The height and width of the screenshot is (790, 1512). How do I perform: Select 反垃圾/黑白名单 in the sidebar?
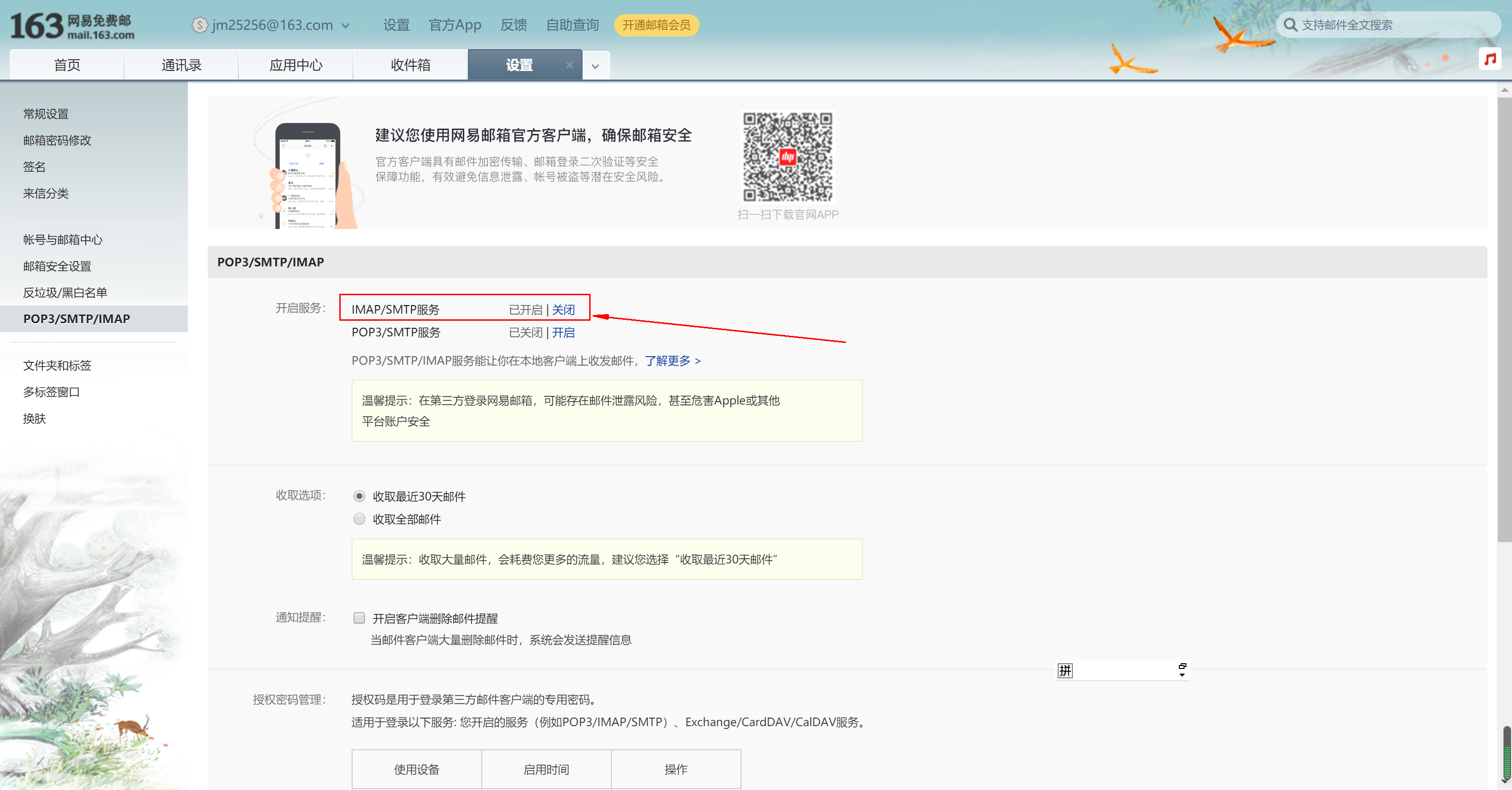[65, 292]
